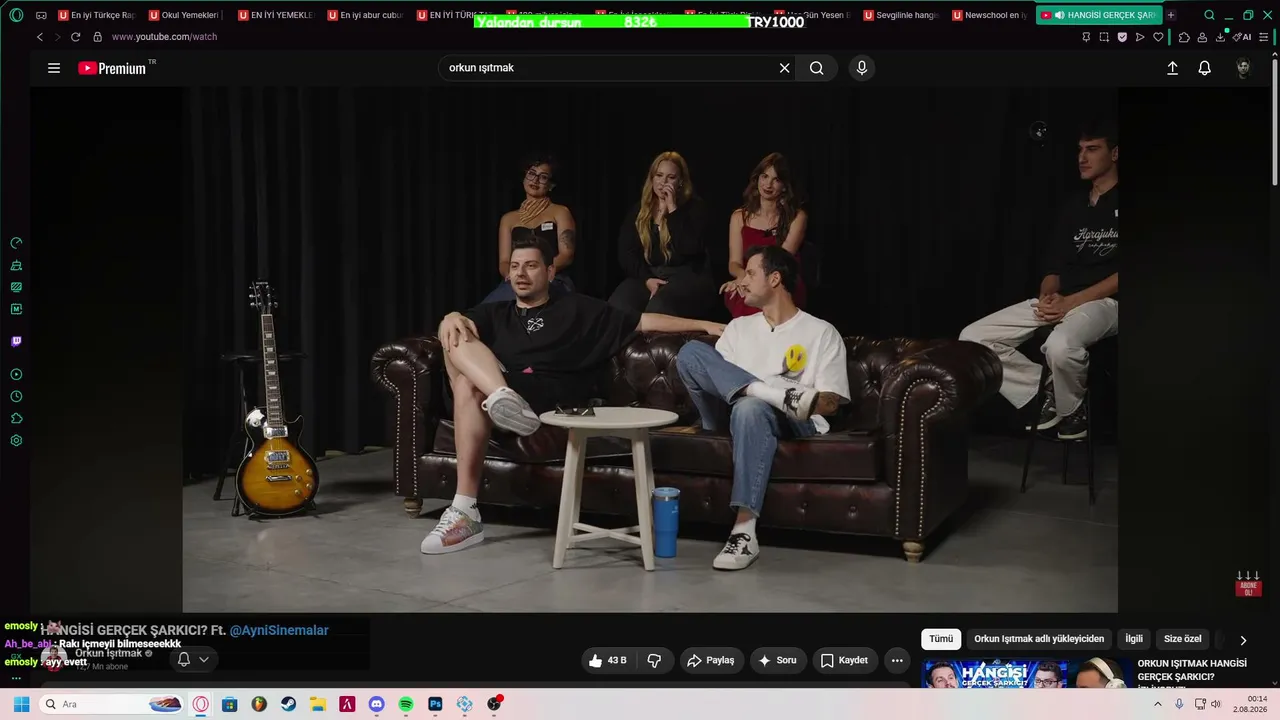Open Extensions puzzle icon in sidebar

tap(16, 418)
